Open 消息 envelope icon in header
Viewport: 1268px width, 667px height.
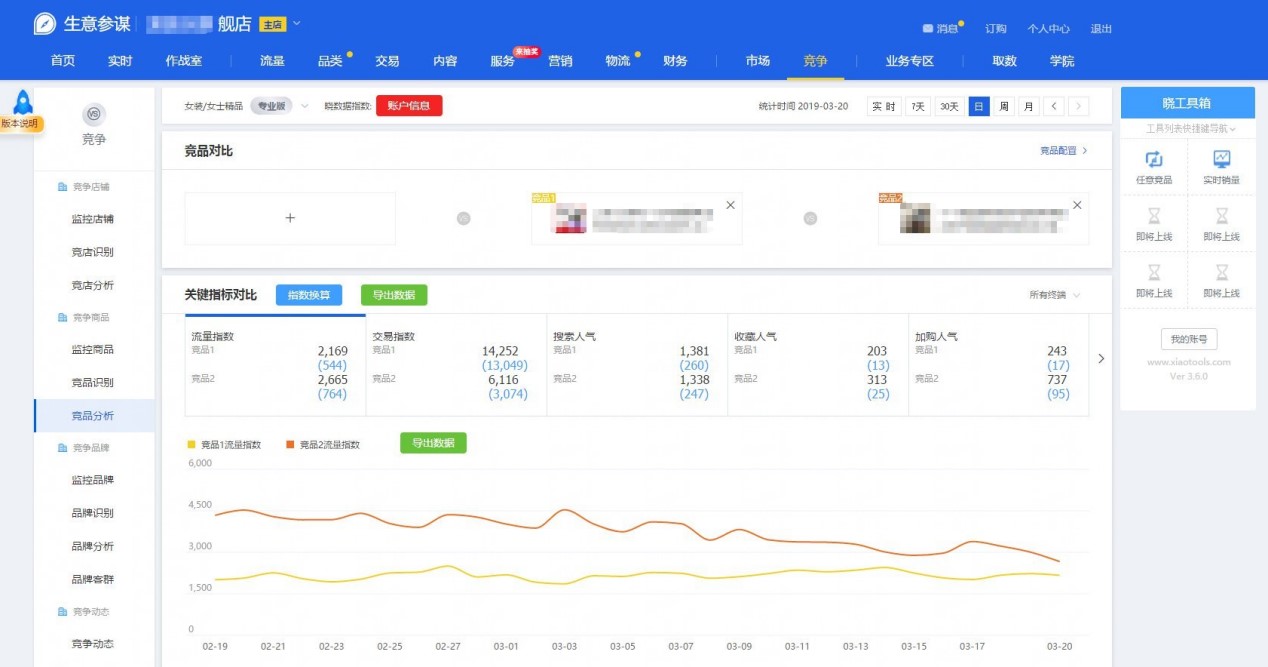pyautogui.click(x=927, y=29)
